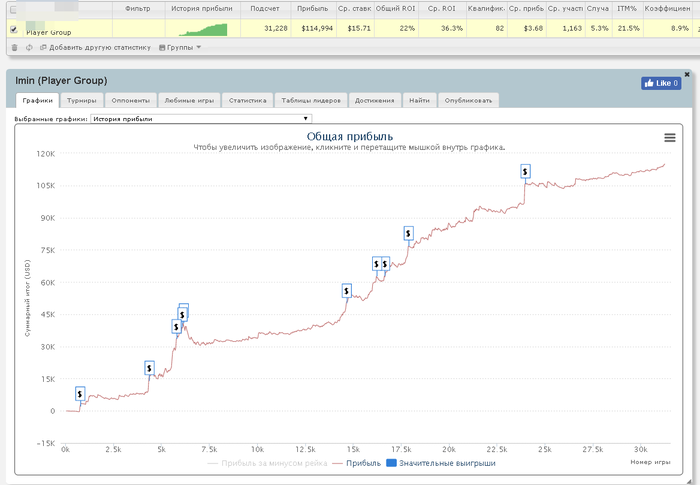Click Добавить другую статистику link
Viewport: 700px width, 485px height.
[96, 47]
